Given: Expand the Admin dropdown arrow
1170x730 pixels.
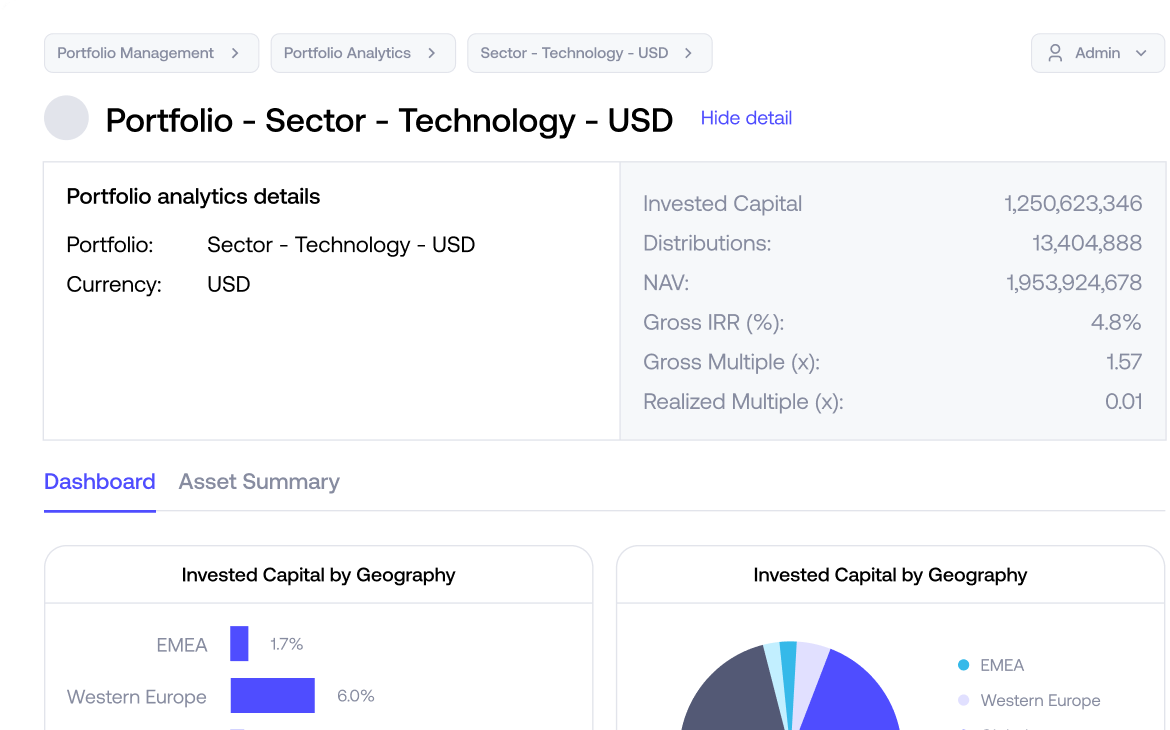Looking at the screenshot, I should (1141, 53).
